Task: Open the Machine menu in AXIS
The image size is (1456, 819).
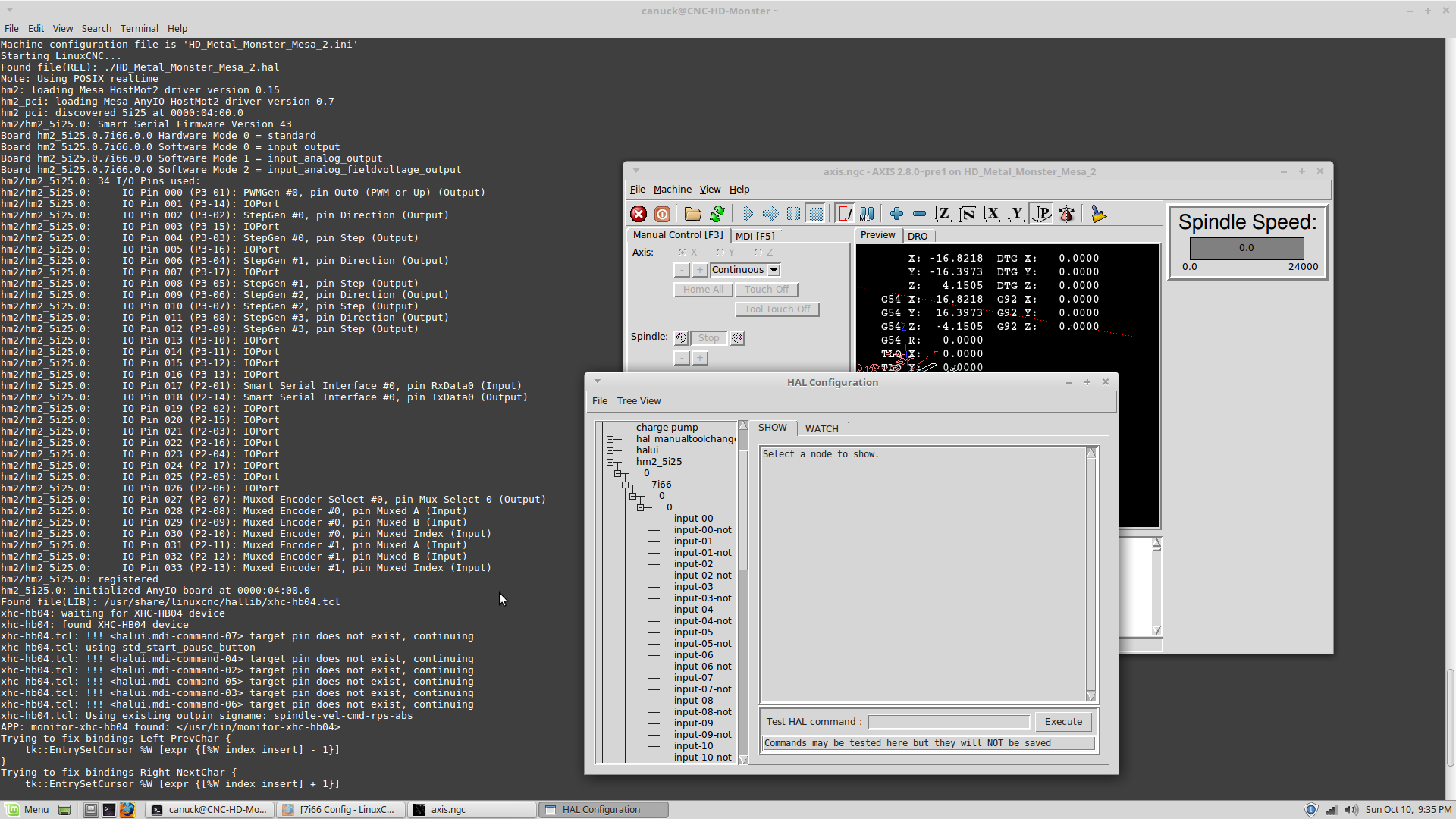Action: pyautogui.click(x=672, y=190)
